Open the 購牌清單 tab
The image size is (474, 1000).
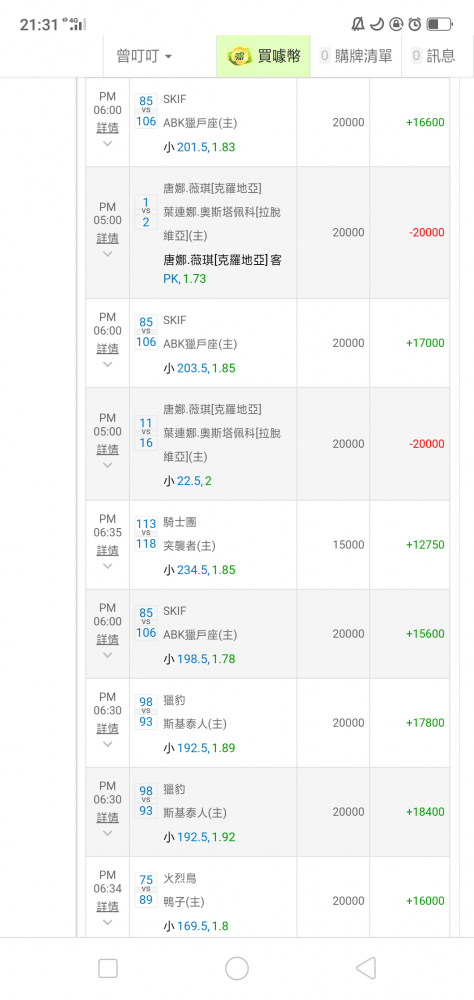pos(356,56)
